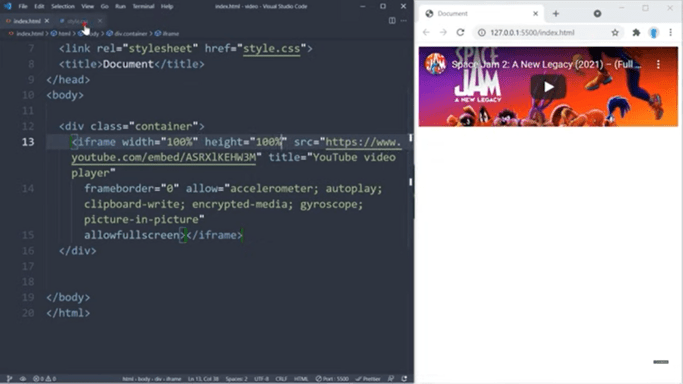
Task: Click Ln 13, Col 38 cursor position
Action: click(203, 379)
